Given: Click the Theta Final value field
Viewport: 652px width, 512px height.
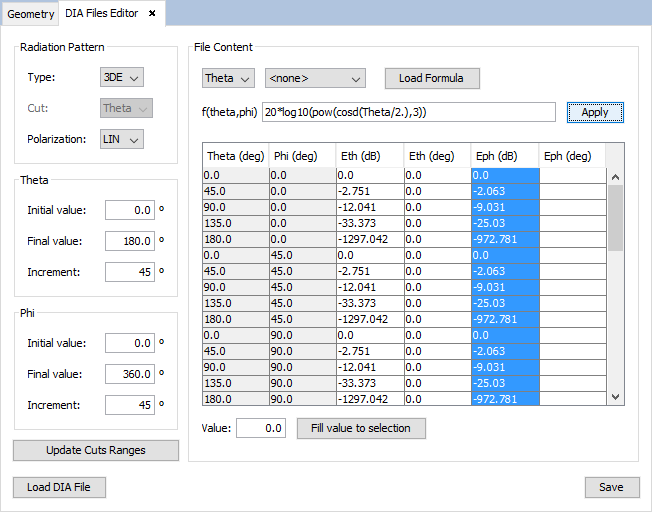Looking at the screenshot, I should coord(130,241).
